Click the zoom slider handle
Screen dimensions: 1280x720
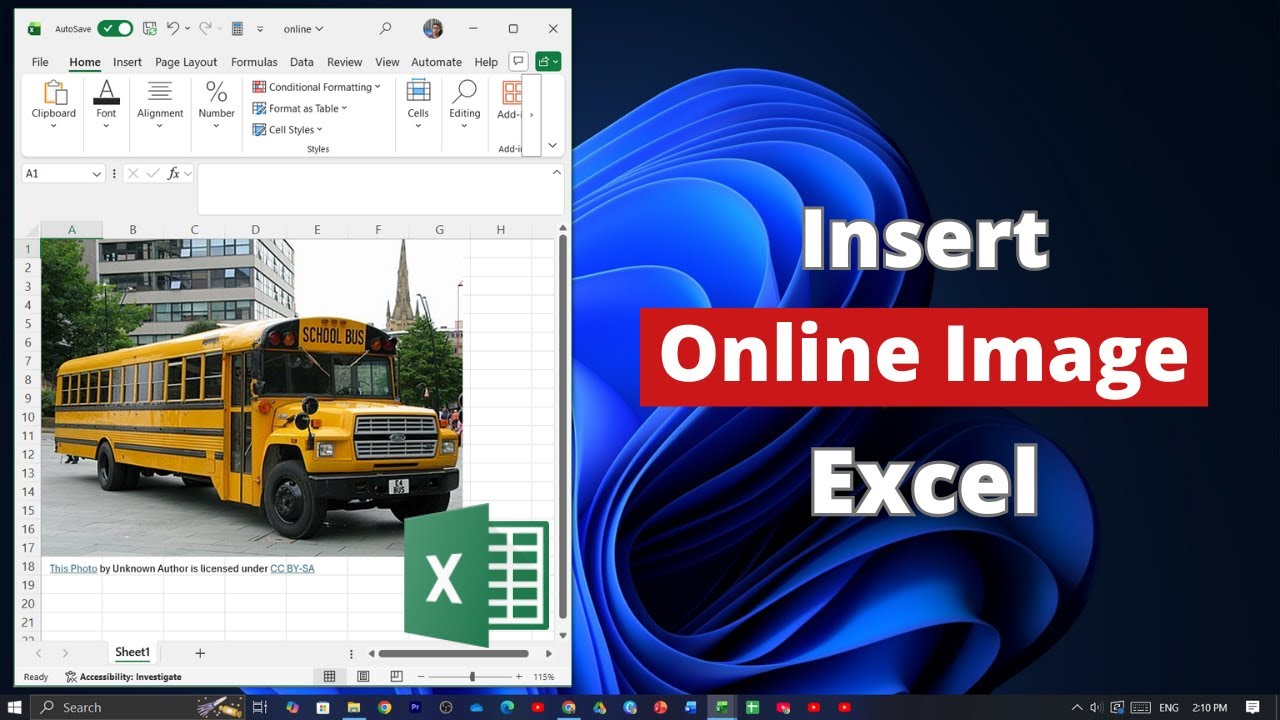(472, 677)
